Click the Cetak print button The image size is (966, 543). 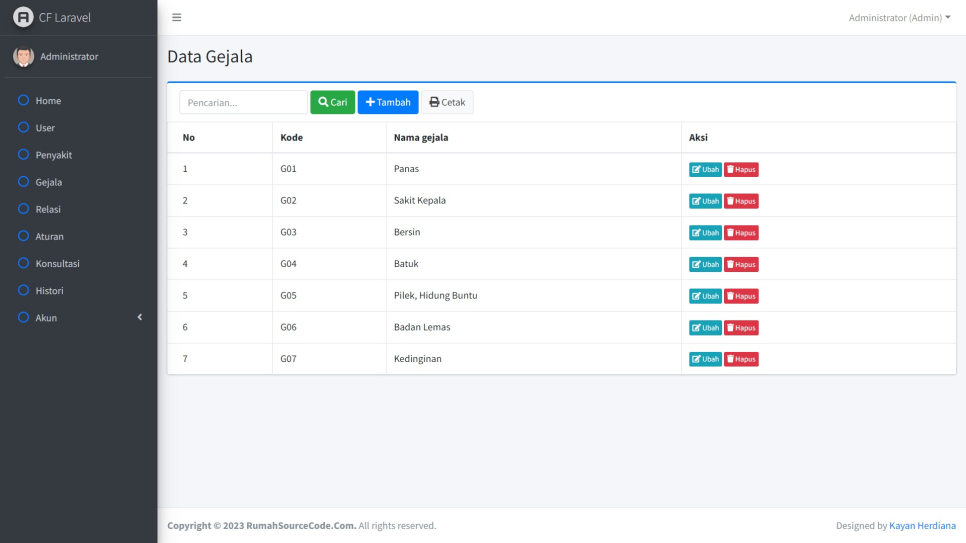[x=447, y=102]
